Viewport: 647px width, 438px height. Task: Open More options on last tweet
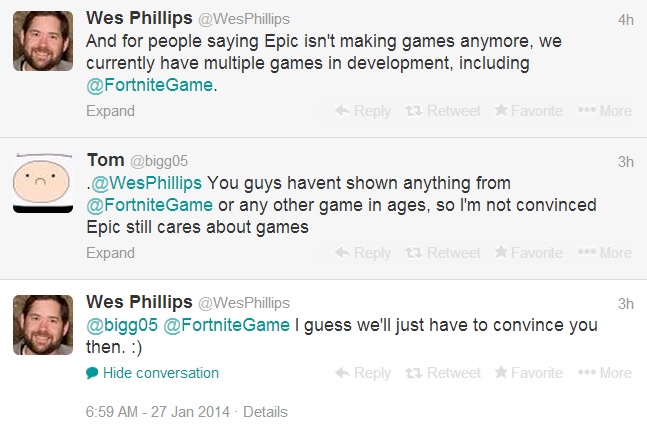[x=605, y=373]
